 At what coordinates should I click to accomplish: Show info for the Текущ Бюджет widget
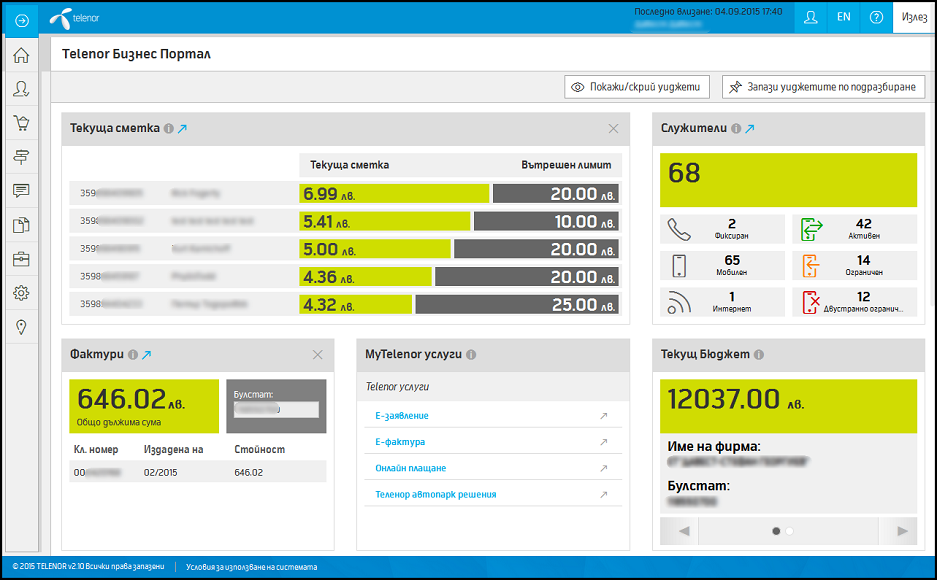click(758, 354)
